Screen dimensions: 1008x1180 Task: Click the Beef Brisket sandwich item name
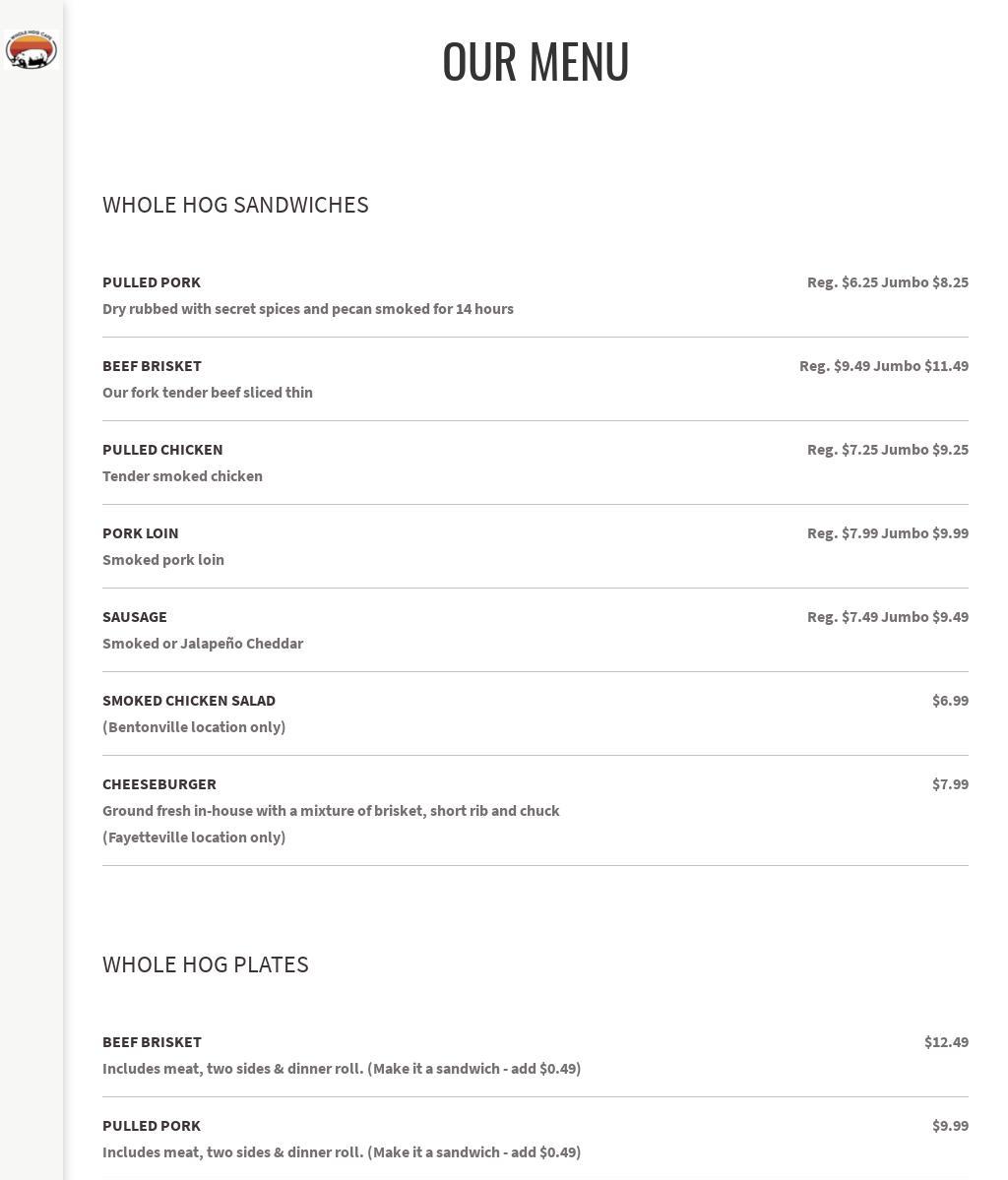click(152, 366)
